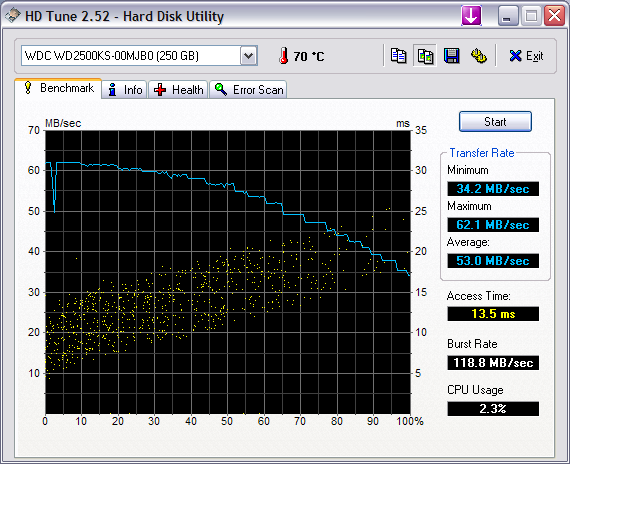The width and height of the screenshot is (640, 512).
Task: Open the Info tab
Action: coord(125,90)
